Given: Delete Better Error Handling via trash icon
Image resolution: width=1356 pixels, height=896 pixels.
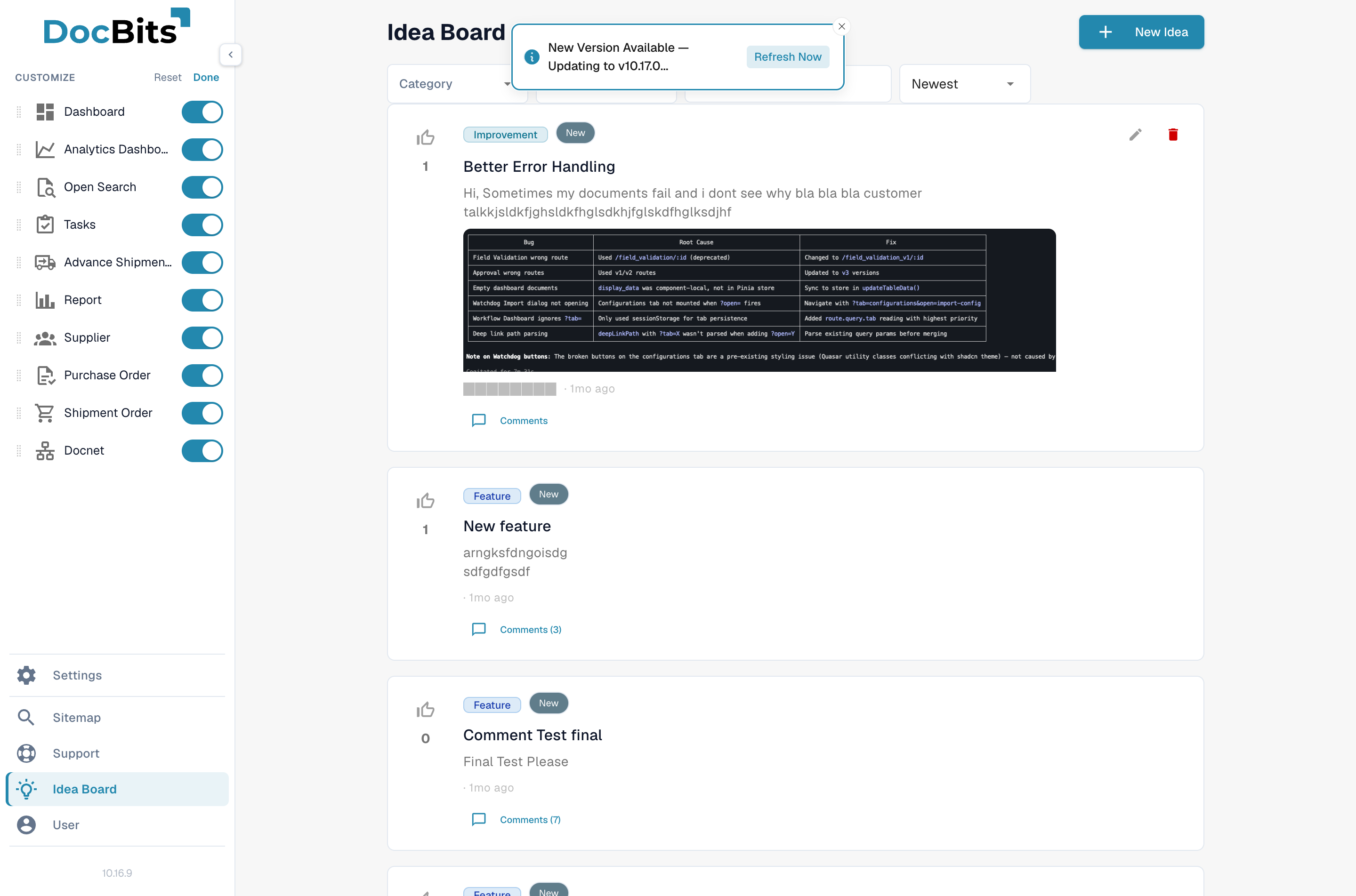Looking at the screenshot, I should [x=1173, y=134].
